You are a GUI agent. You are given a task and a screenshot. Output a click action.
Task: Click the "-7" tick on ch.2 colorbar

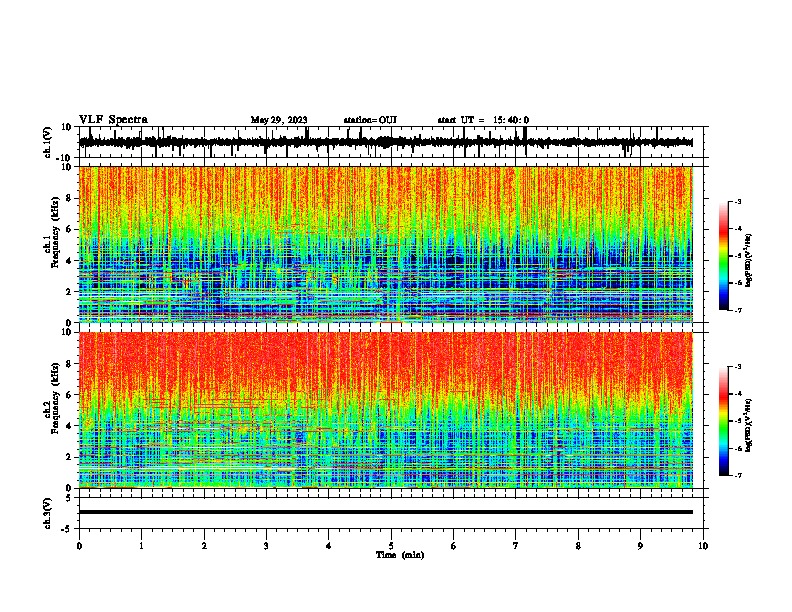click(x=738, y=476)
